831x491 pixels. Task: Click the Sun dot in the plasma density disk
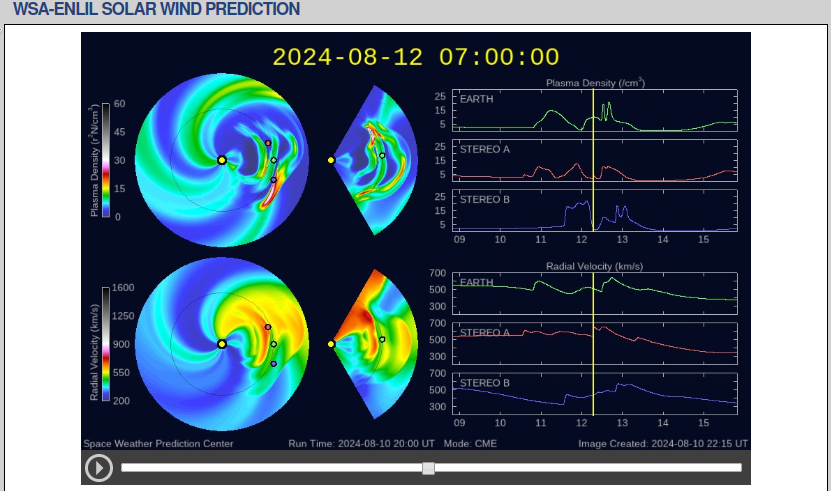point(221,160)
